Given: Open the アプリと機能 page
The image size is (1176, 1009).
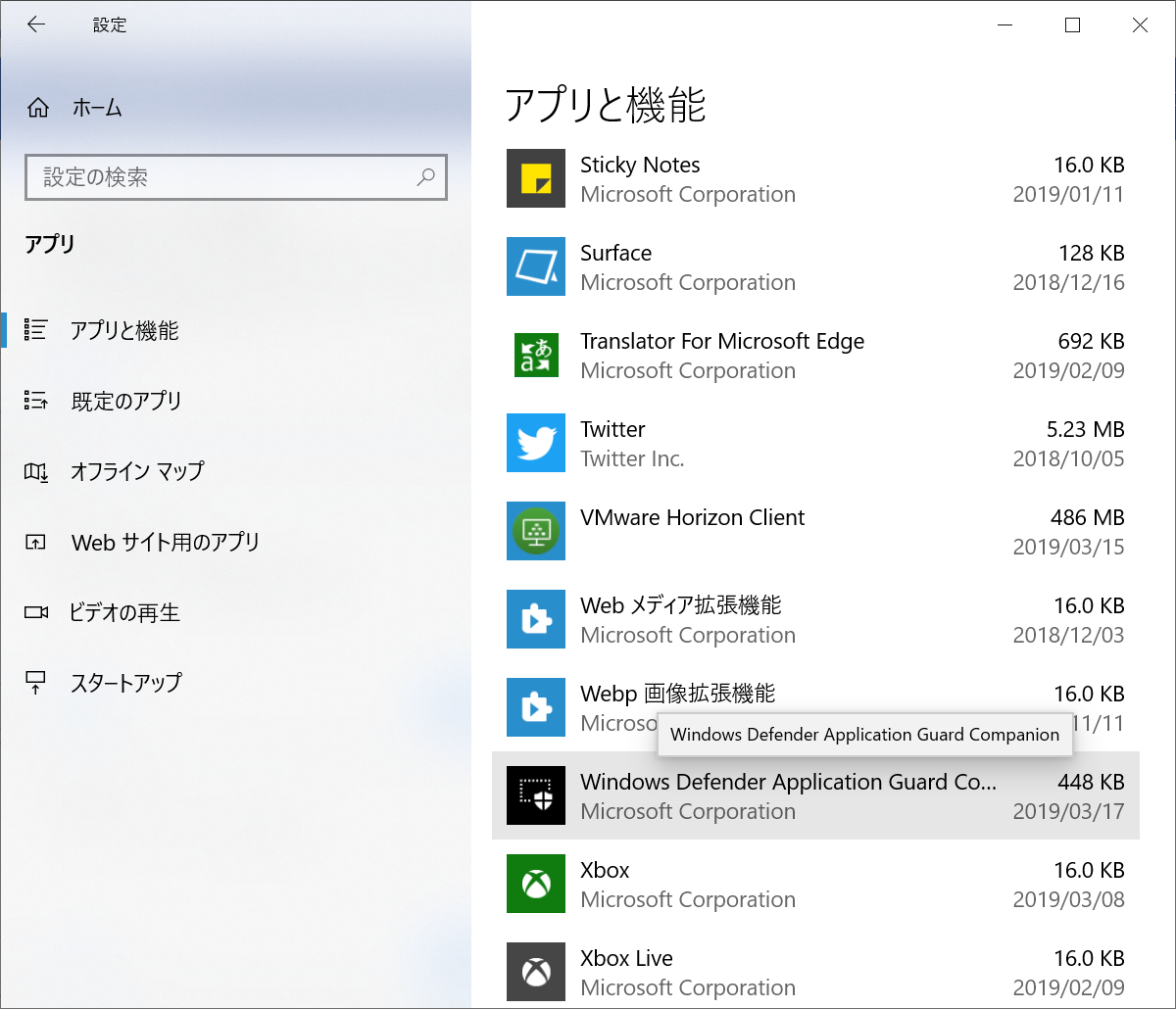Looking at the screenshot, I should pos(235,330).
